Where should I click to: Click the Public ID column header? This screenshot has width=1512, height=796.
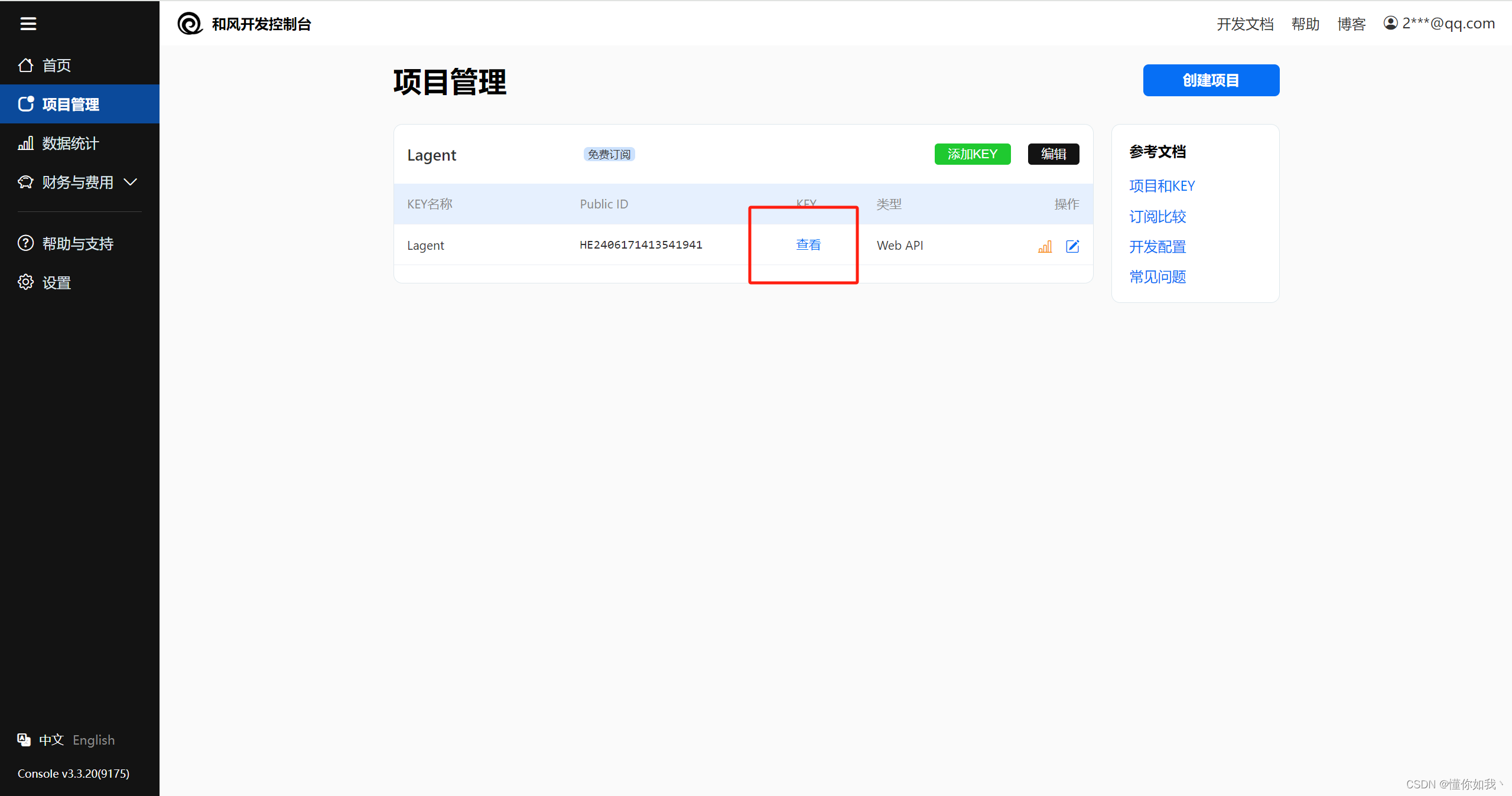pyautogui.click(x=603, y=204)
